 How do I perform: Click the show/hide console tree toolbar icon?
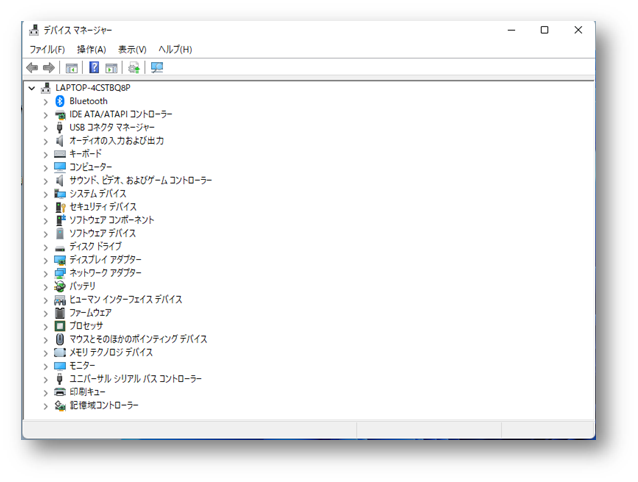[x=72, y=68]
